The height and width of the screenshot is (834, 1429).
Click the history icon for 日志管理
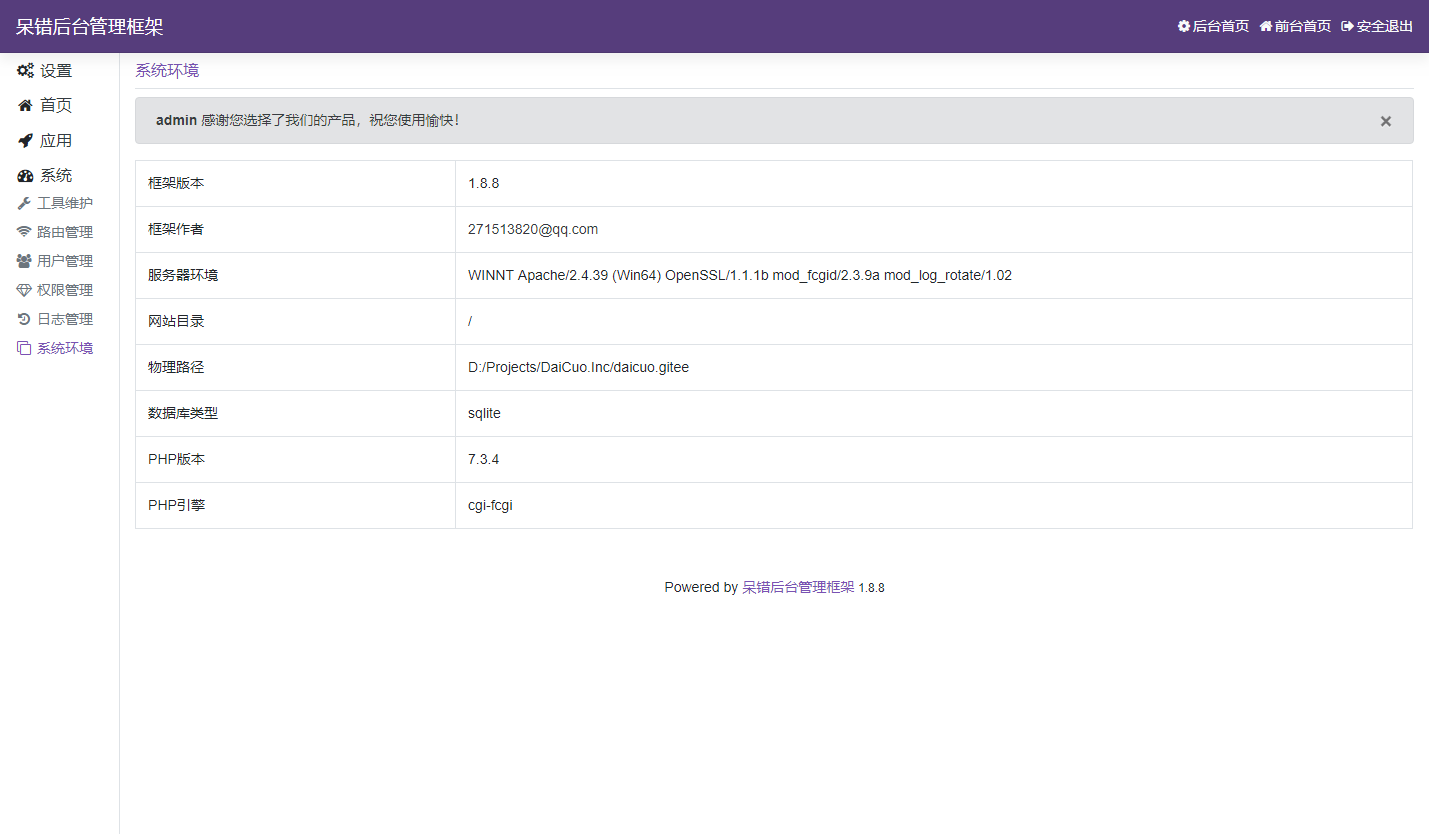(24, 319)
